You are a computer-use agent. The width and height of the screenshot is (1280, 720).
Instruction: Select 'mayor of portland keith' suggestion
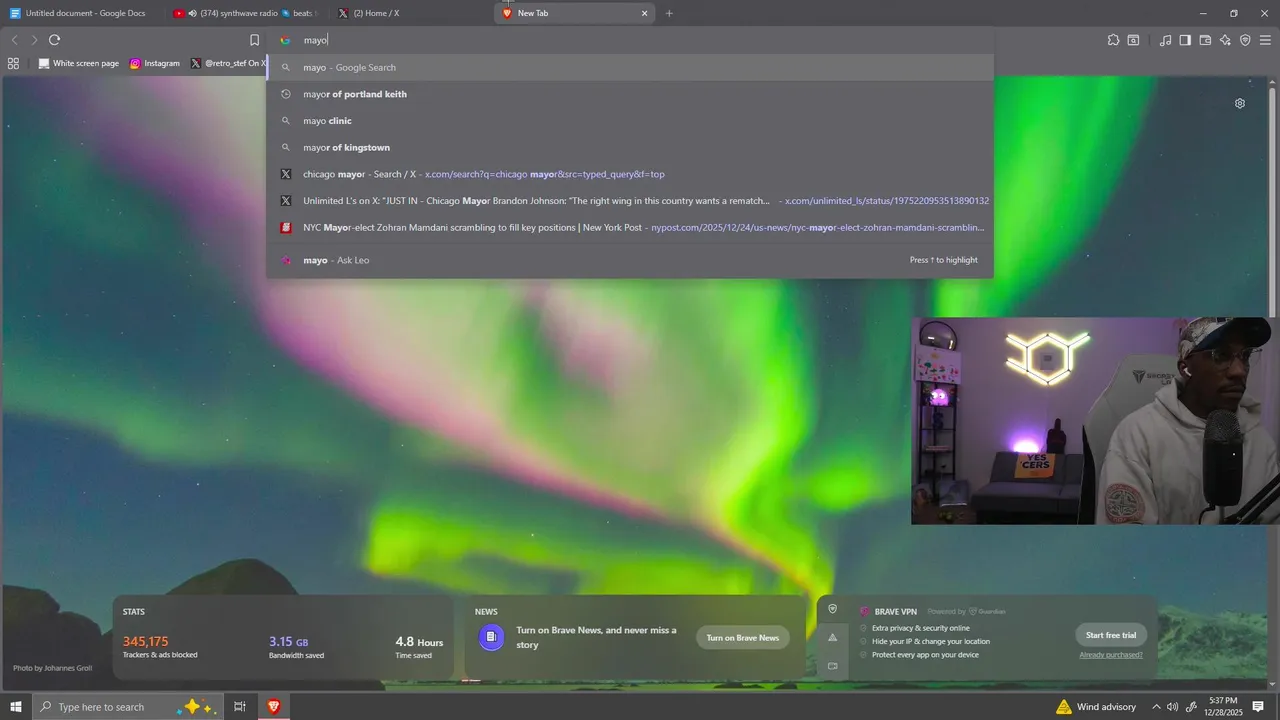[630, 94]
